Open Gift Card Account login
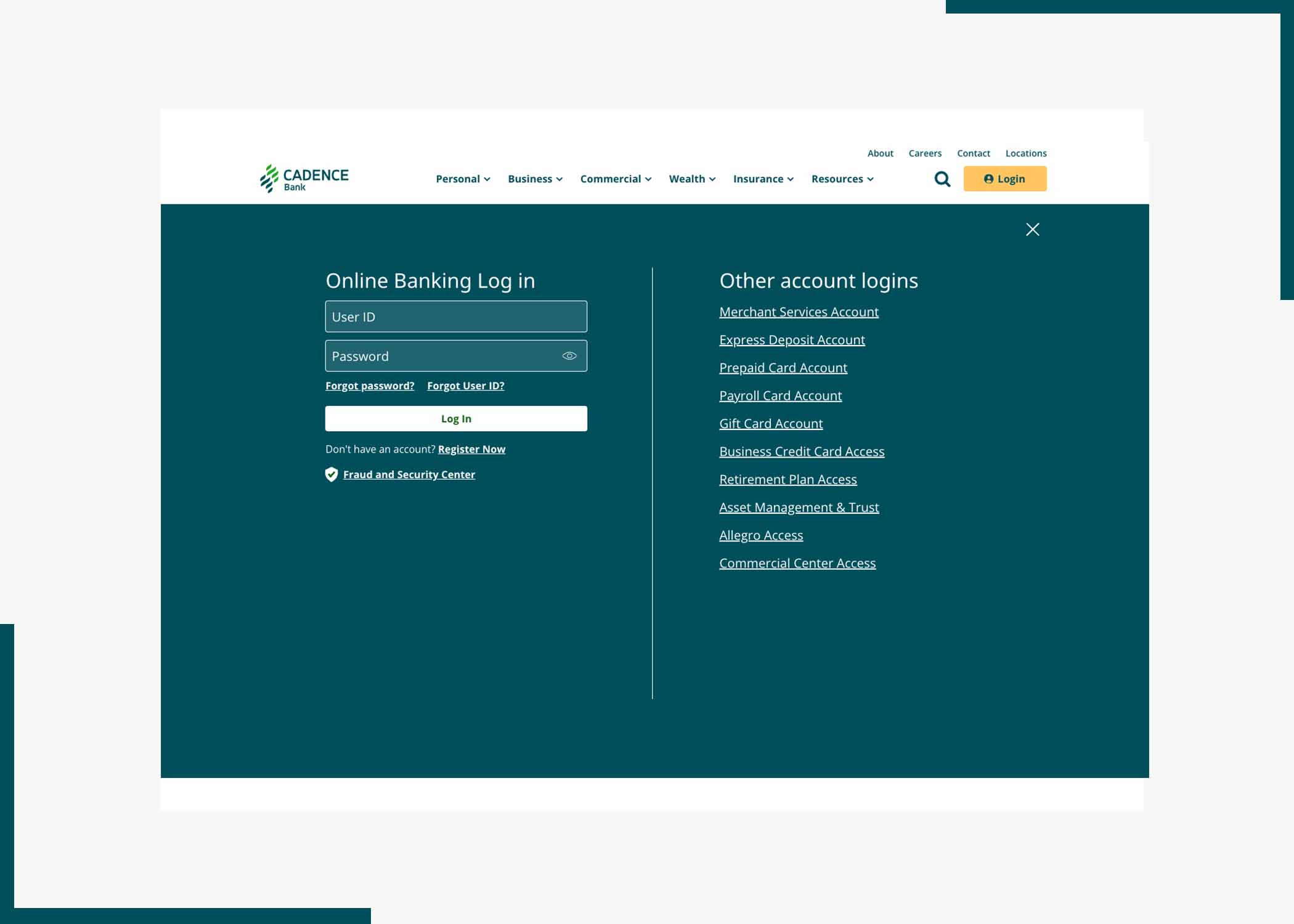This screenshot has width=1294, height=924. 771,424
